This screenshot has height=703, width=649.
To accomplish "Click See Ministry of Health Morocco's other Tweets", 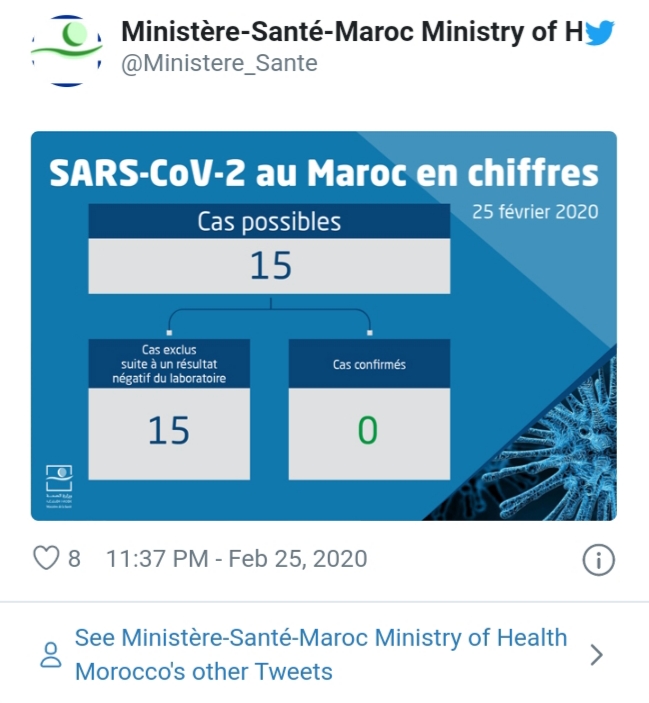I will coord(321,655).
